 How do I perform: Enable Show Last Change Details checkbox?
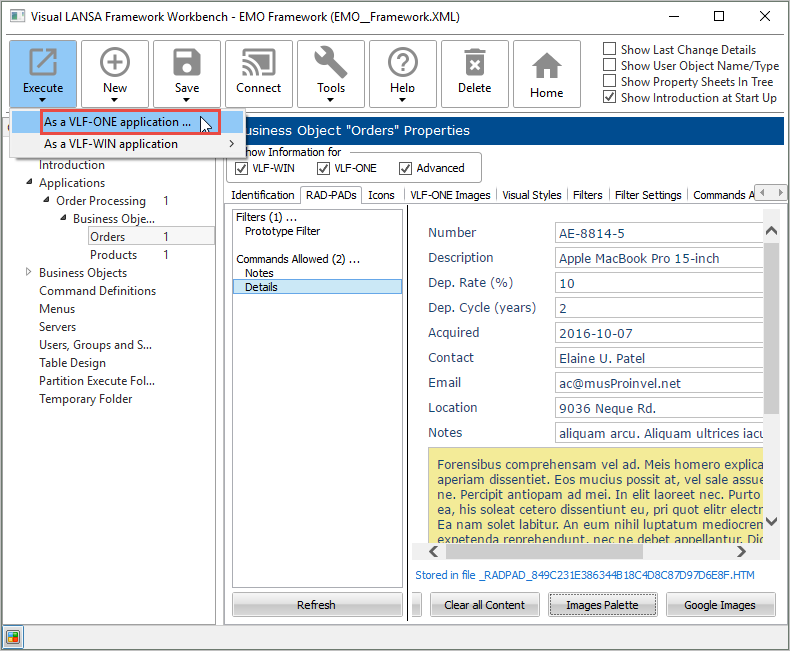[x=610, y=50]
